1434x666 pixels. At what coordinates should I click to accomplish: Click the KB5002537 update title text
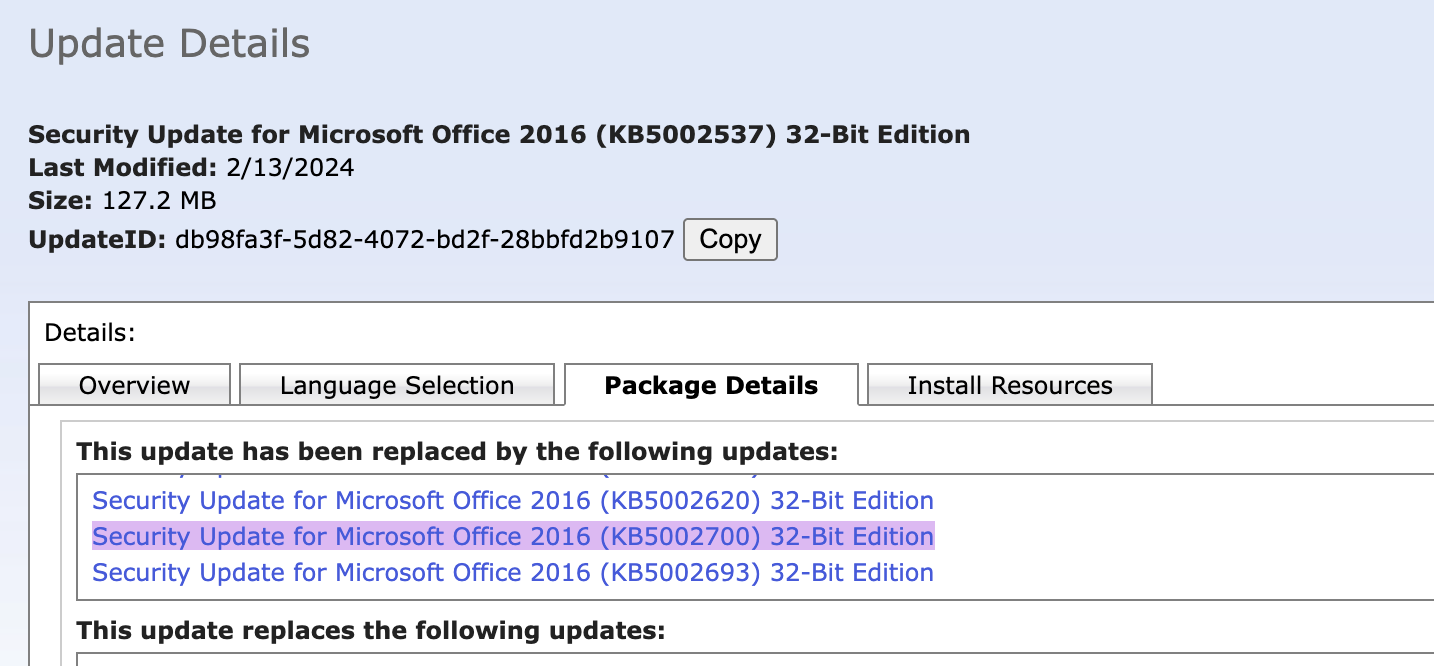(499, 134)
